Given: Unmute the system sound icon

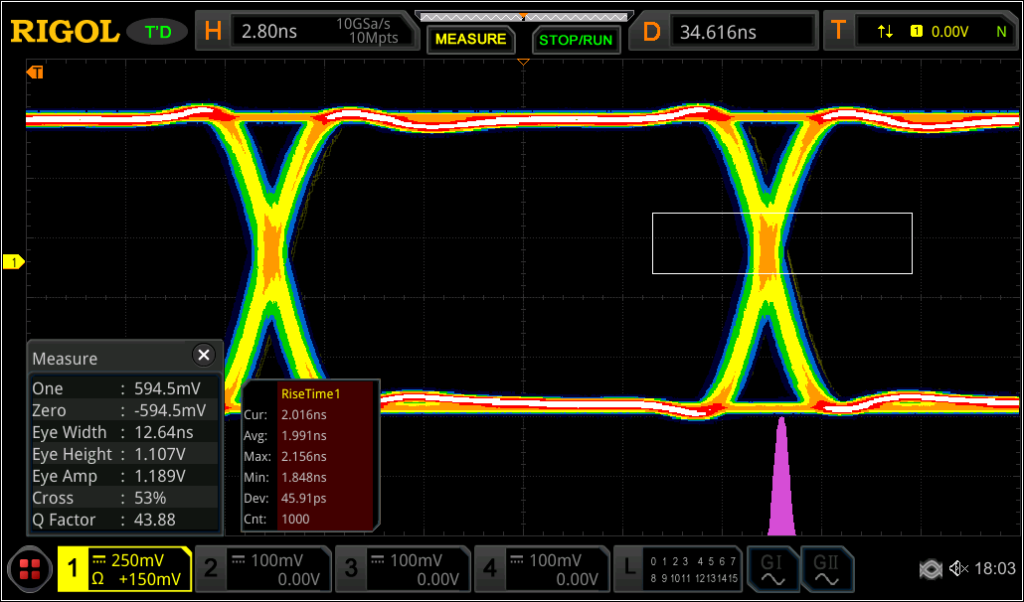Looking at the screenshot, I should (957, 568).
